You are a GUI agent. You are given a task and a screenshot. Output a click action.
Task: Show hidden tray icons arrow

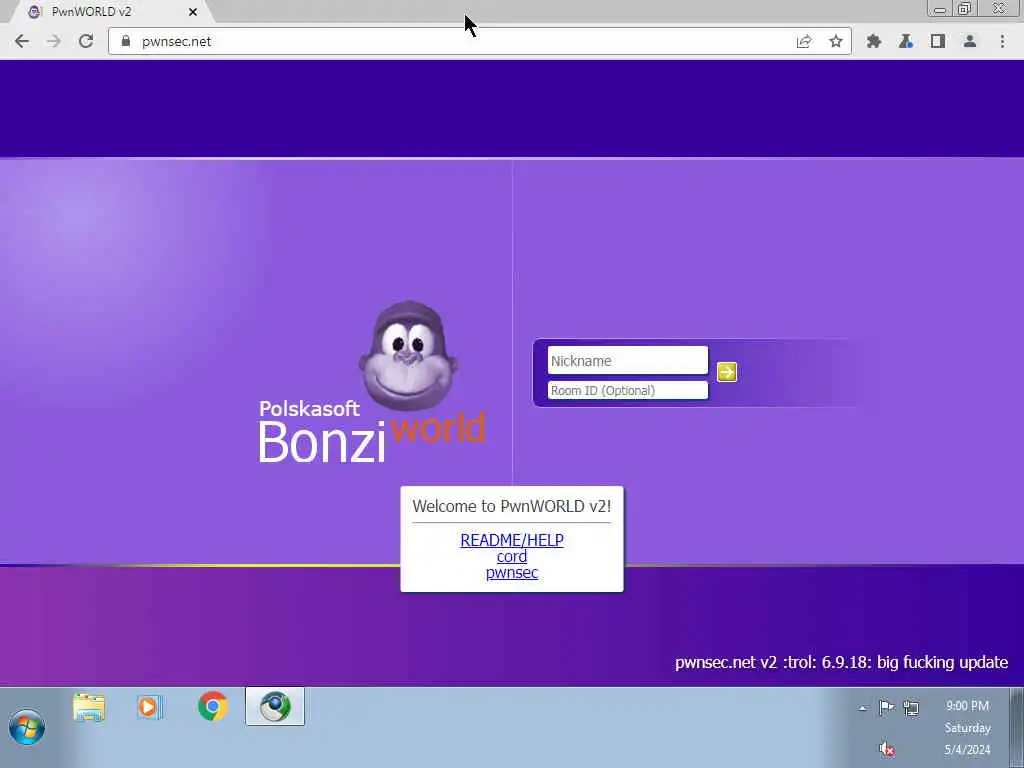click(x=863, y=708)
